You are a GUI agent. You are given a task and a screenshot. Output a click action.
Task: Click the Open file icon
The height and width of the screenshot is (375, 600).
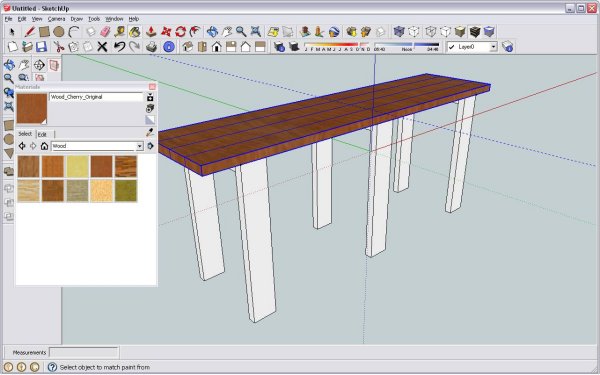tap(27, 47)
